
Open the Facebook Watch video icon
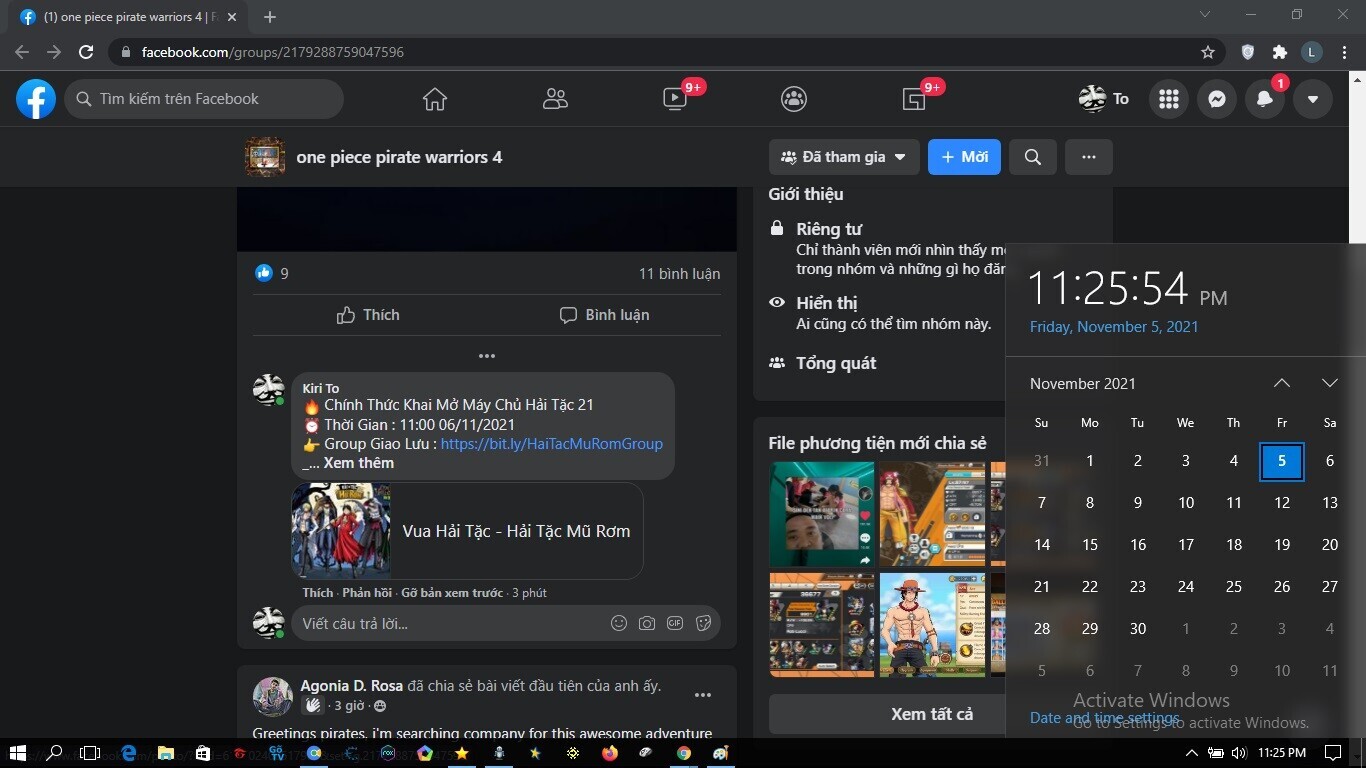click(675, 99)
